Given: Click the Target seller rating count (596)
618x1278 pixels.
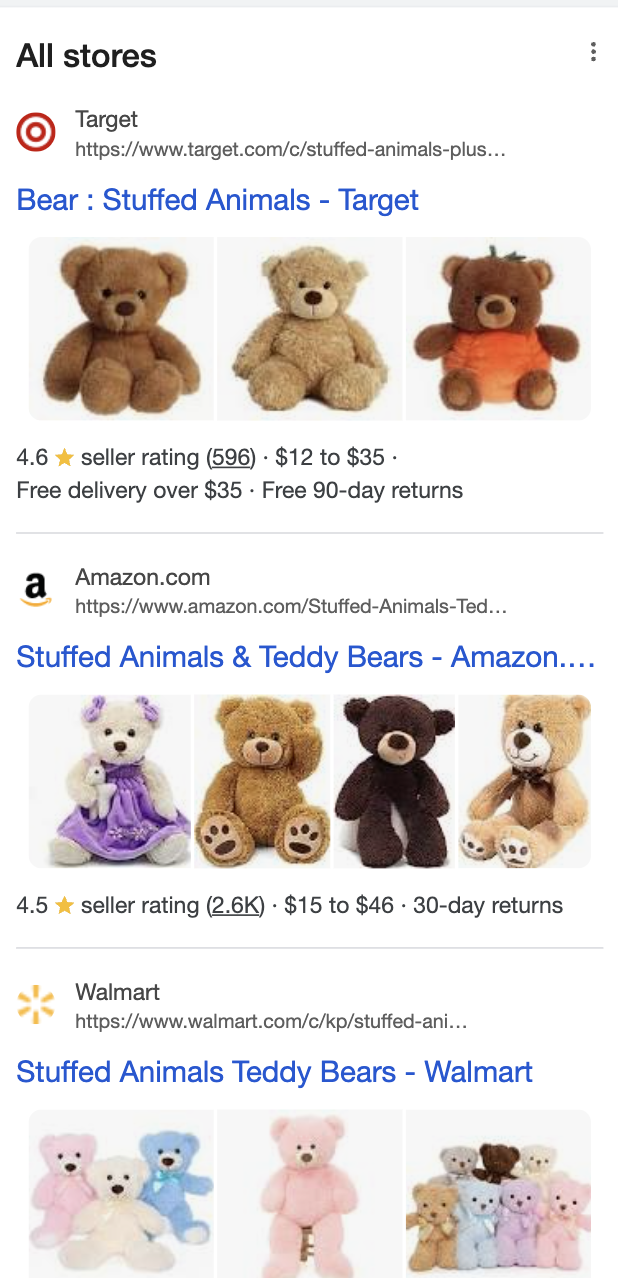Looking at the screenshot, I should pos(231,458).
